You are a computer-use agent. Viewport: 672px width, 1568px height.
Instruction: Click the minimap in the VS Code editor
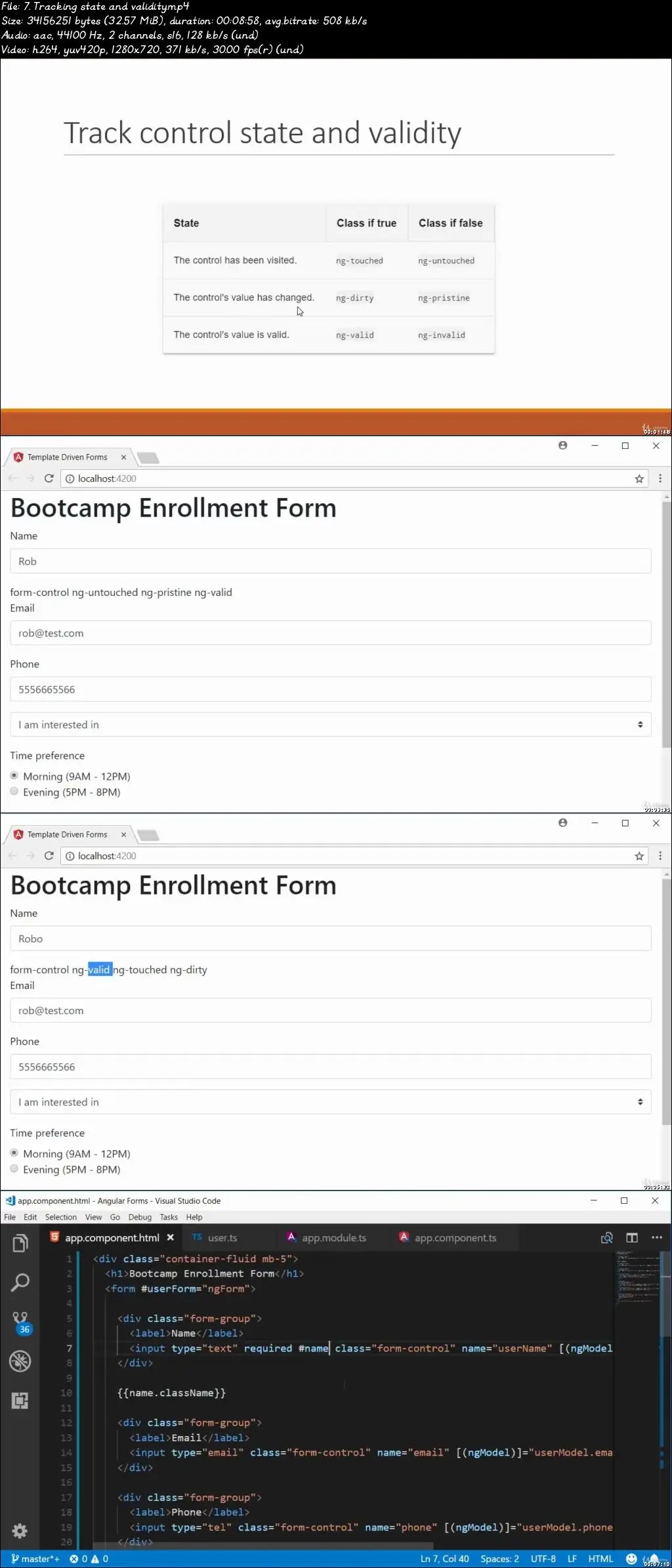637,1277
